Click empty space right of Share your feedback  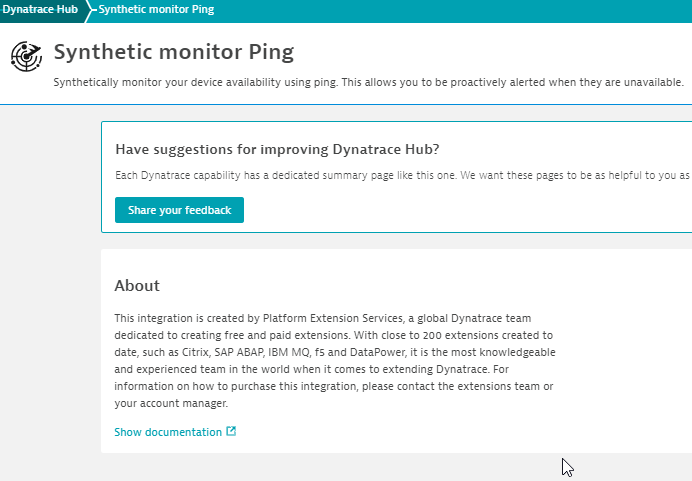[450, 210]
